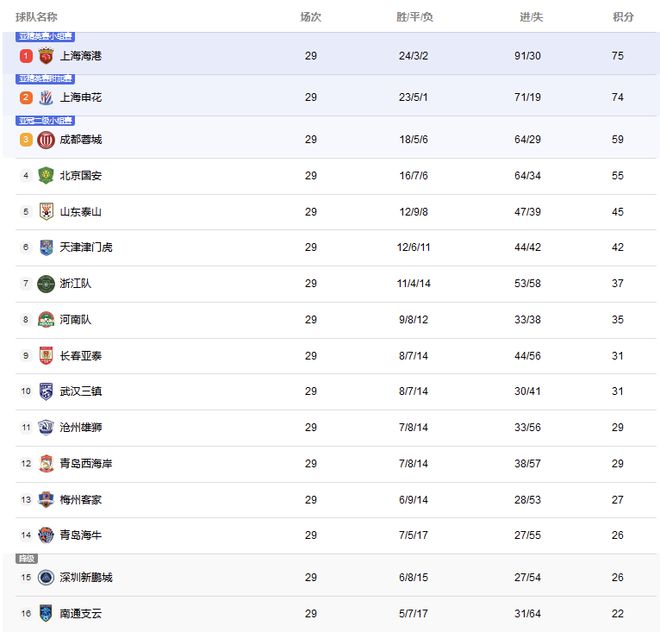Open the 青岛西海岸 team name link
Image resolution: width=660 pixels, height=632 pixels.
pyautogui.click(x=86, y=464)
